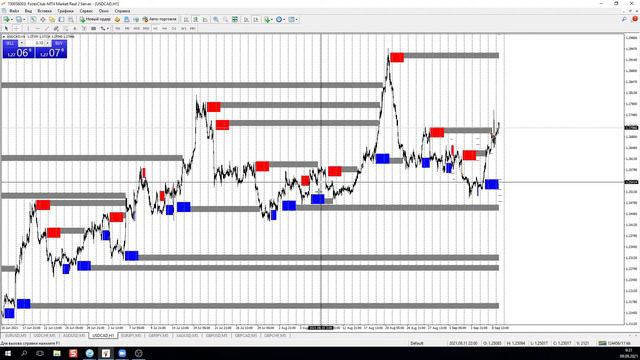Switch to bar chart icon
The image size is (640, 360).
point(186,19)
